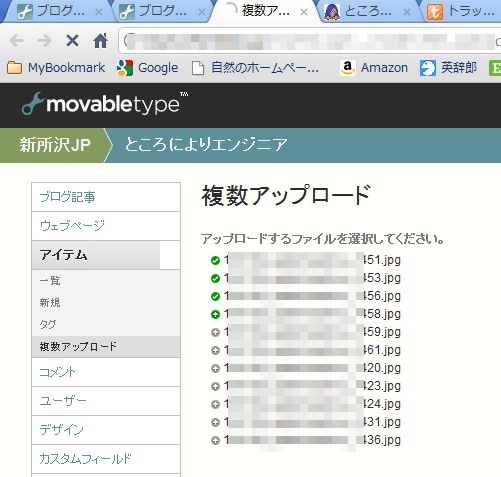This screenshot has width=501, height=477.
Task: Click the movabletype logo
Action: 104,104
